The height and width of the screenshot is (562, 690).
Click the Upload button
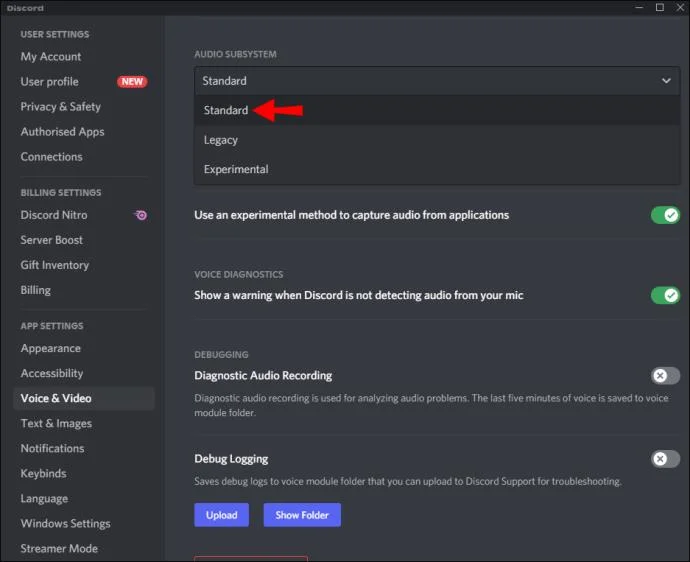pyautogui.click(x=221, y=515)
